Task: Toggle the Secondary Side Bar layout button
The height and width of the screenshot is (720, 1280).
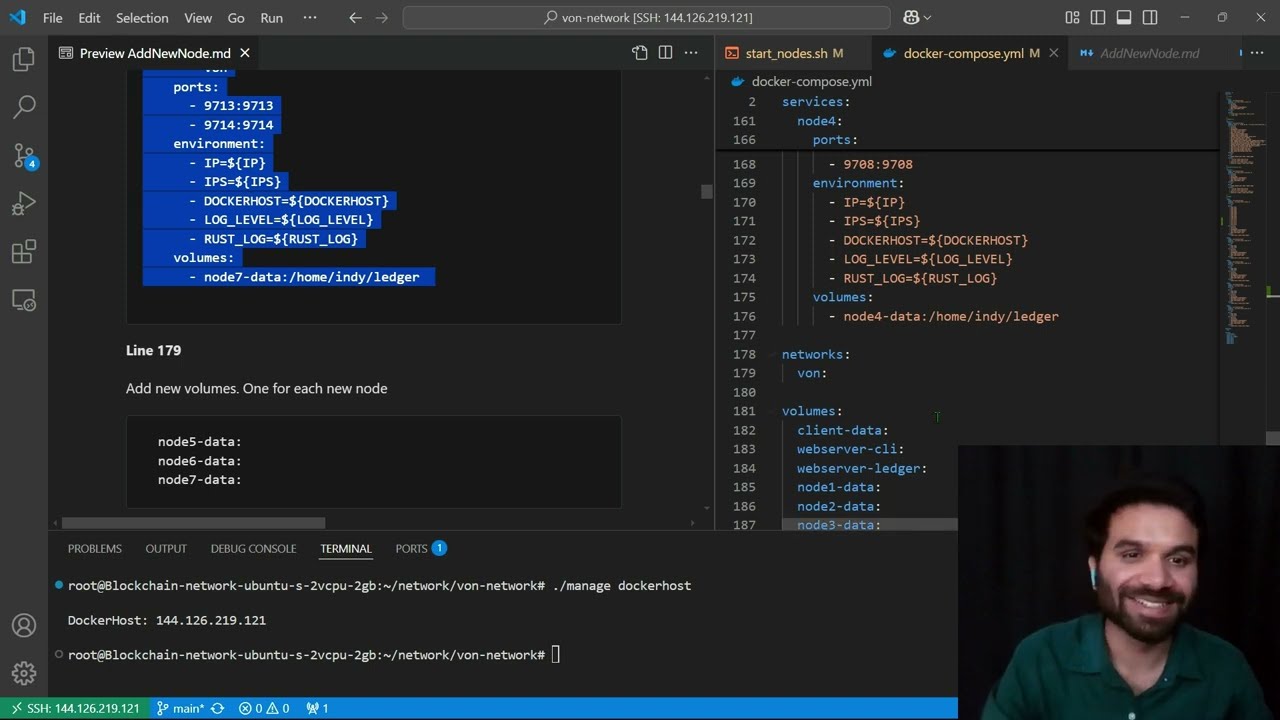Action: click(1150, 18)
